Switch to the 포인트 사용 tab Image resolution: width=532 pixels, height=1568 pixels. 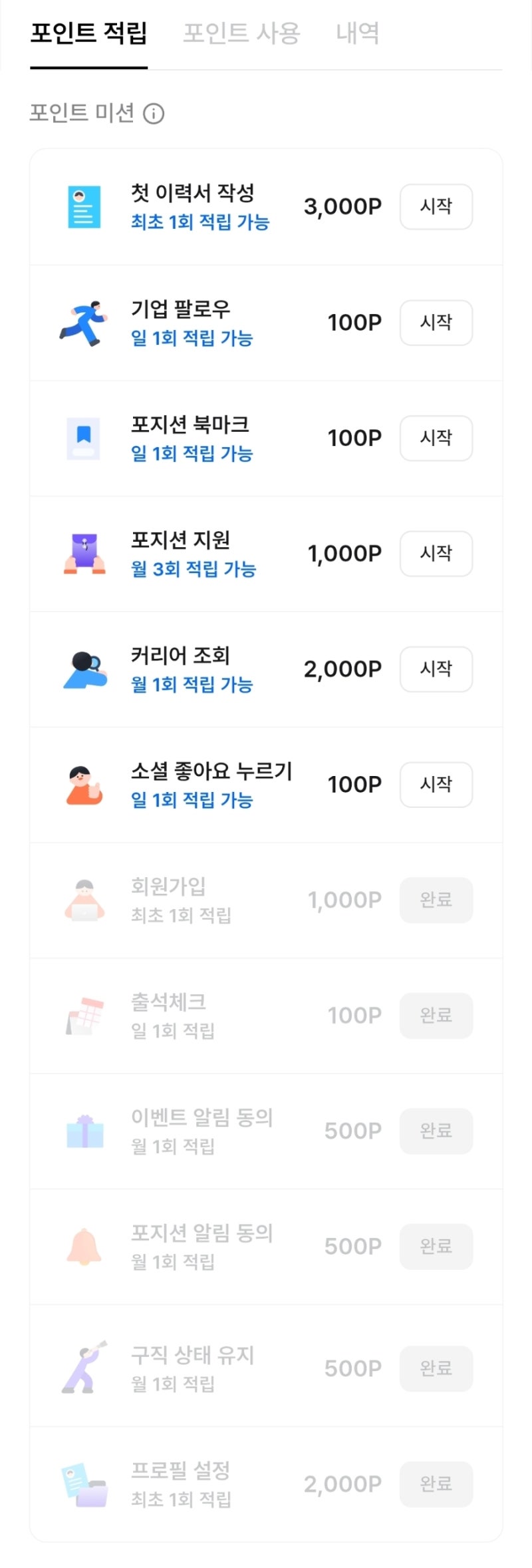241,33
